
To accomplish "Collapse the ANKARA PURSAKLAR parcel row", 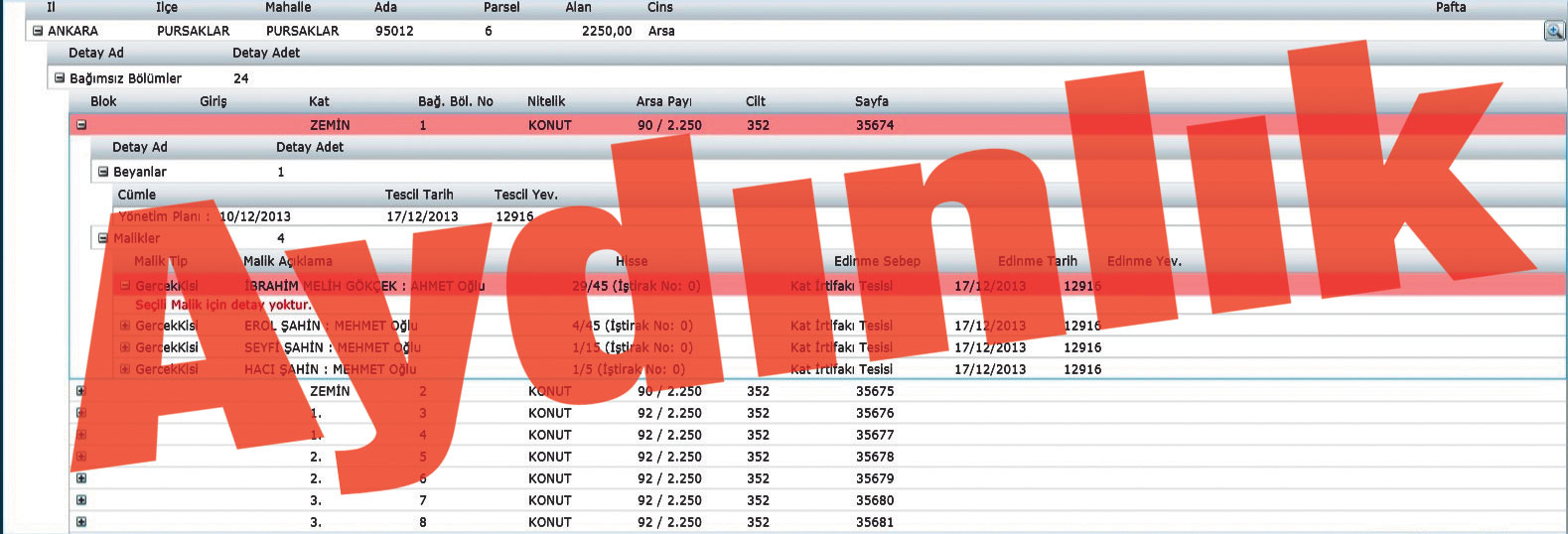I will 38,31.
